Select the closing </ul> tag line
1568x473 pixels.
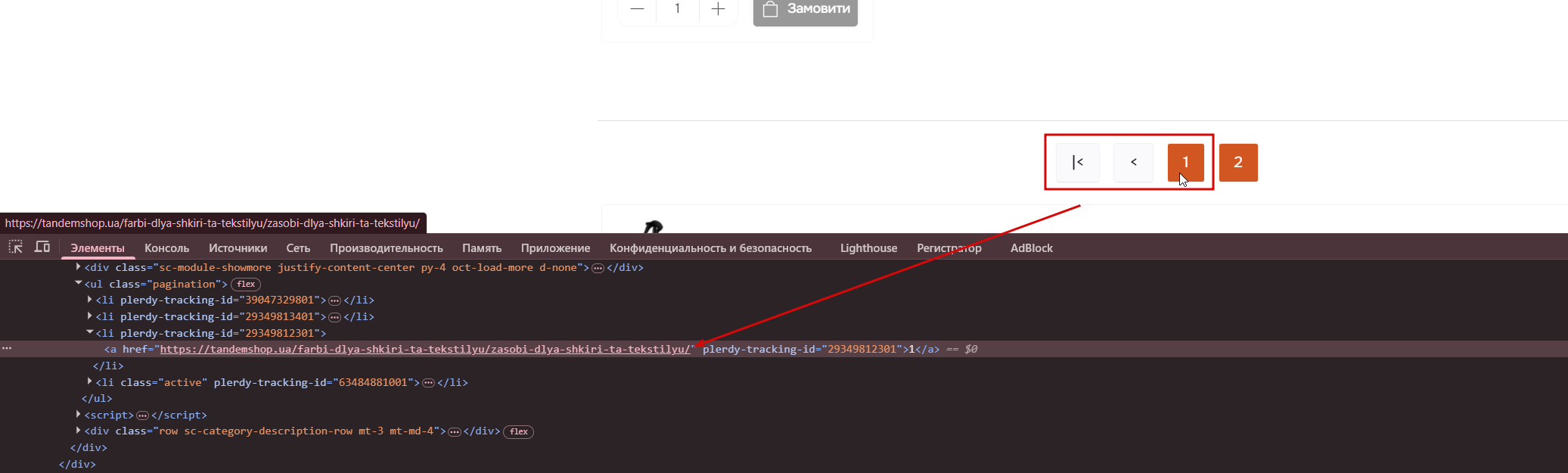click(97, 399)
